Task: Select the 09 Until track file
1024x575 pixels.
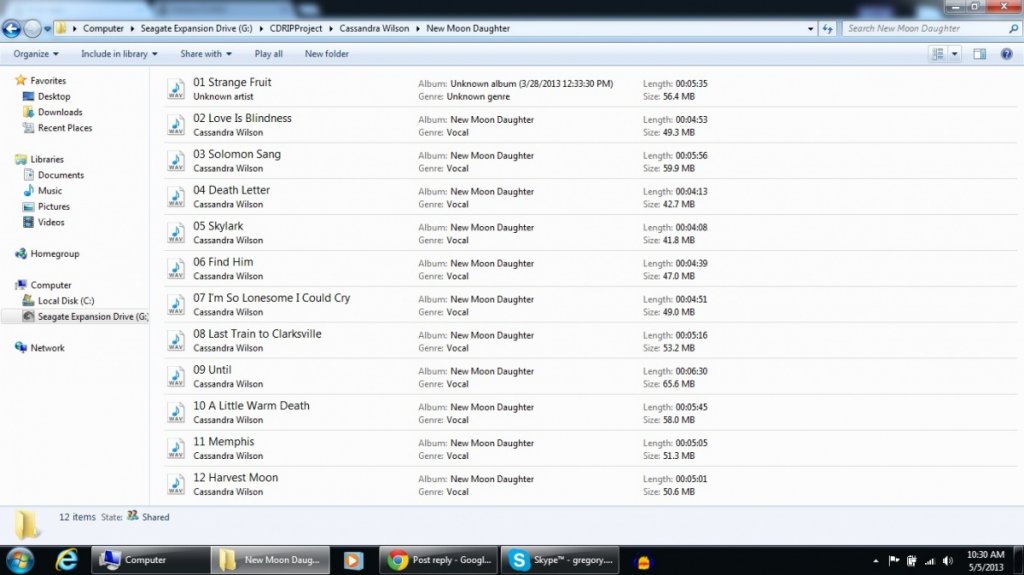Action: (x=212, y=370)
